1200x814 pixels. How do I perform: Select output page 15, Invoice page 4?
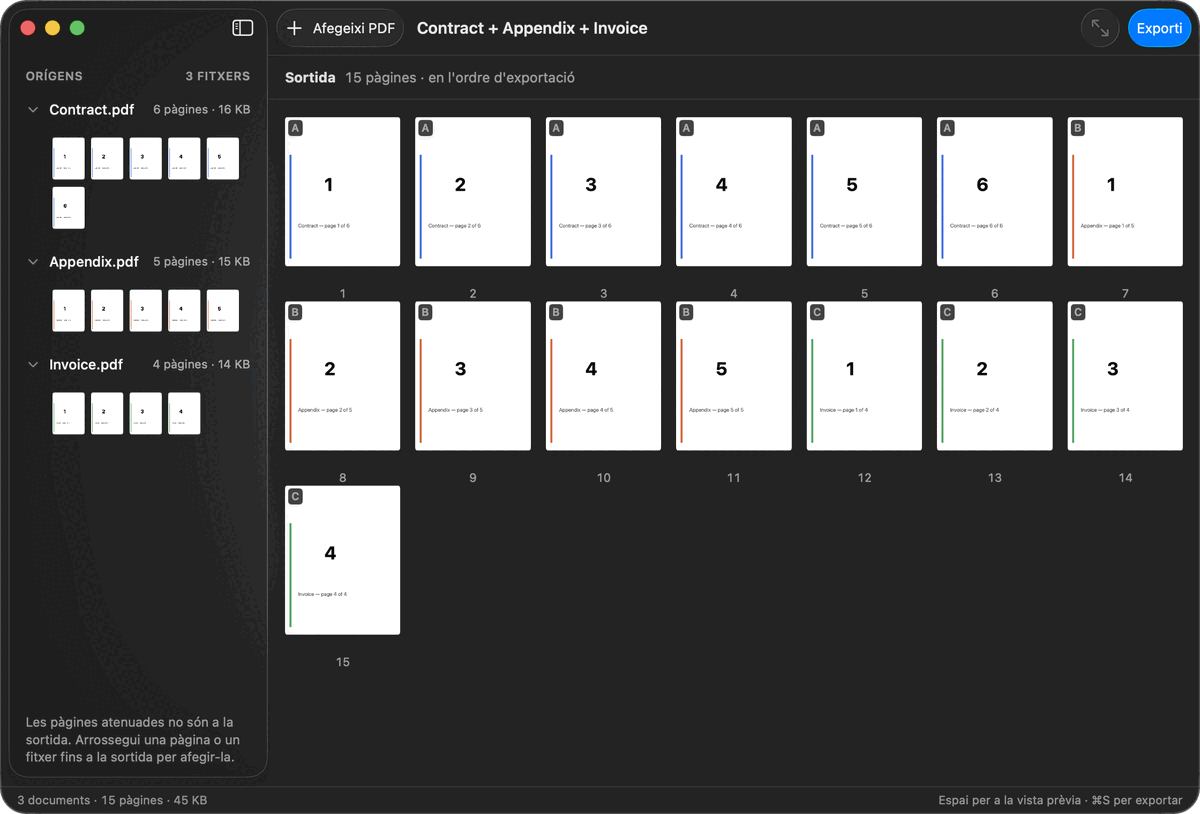[343, 560]
